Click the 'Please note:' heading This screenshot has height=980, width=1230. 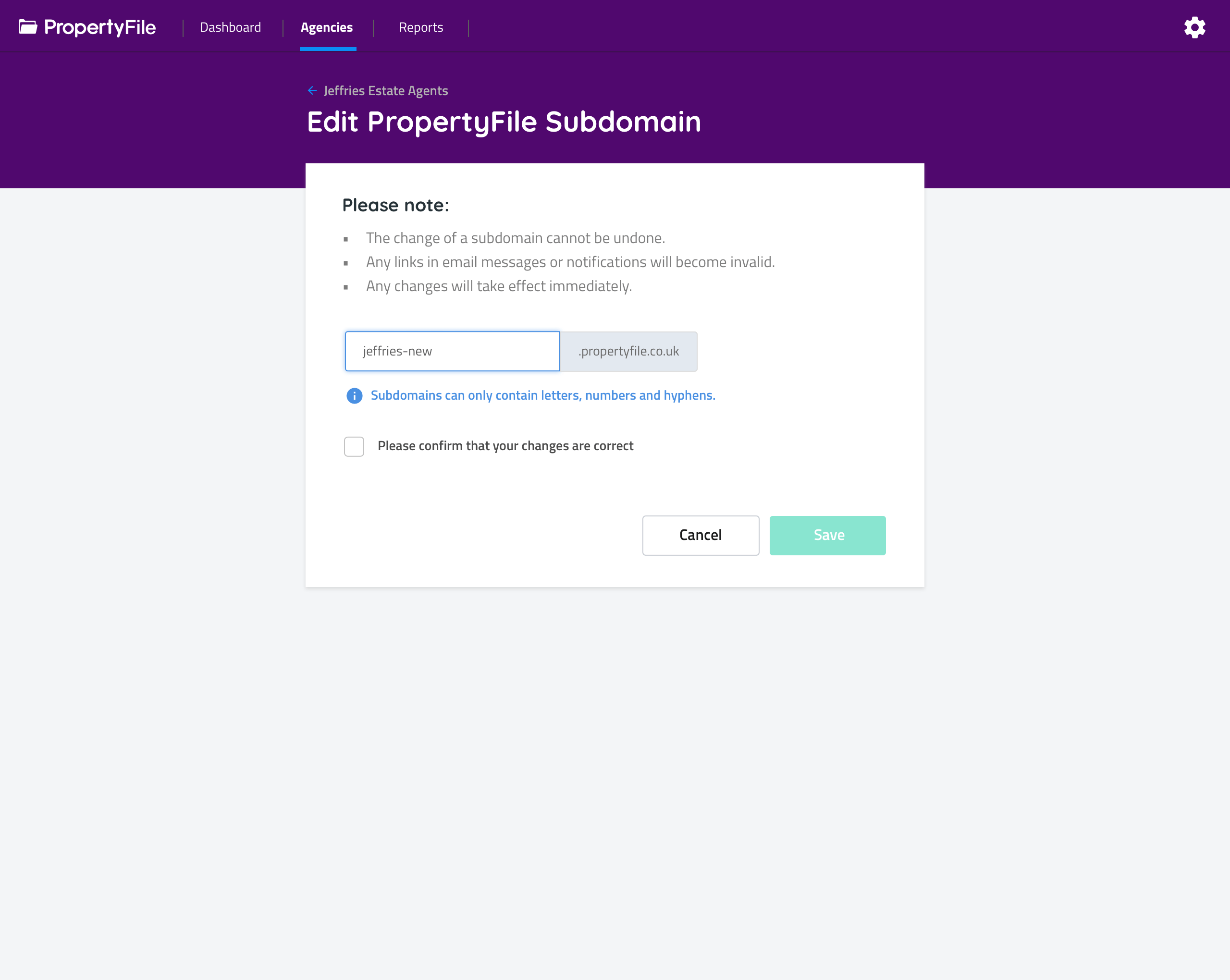click(x=395, y=205)
